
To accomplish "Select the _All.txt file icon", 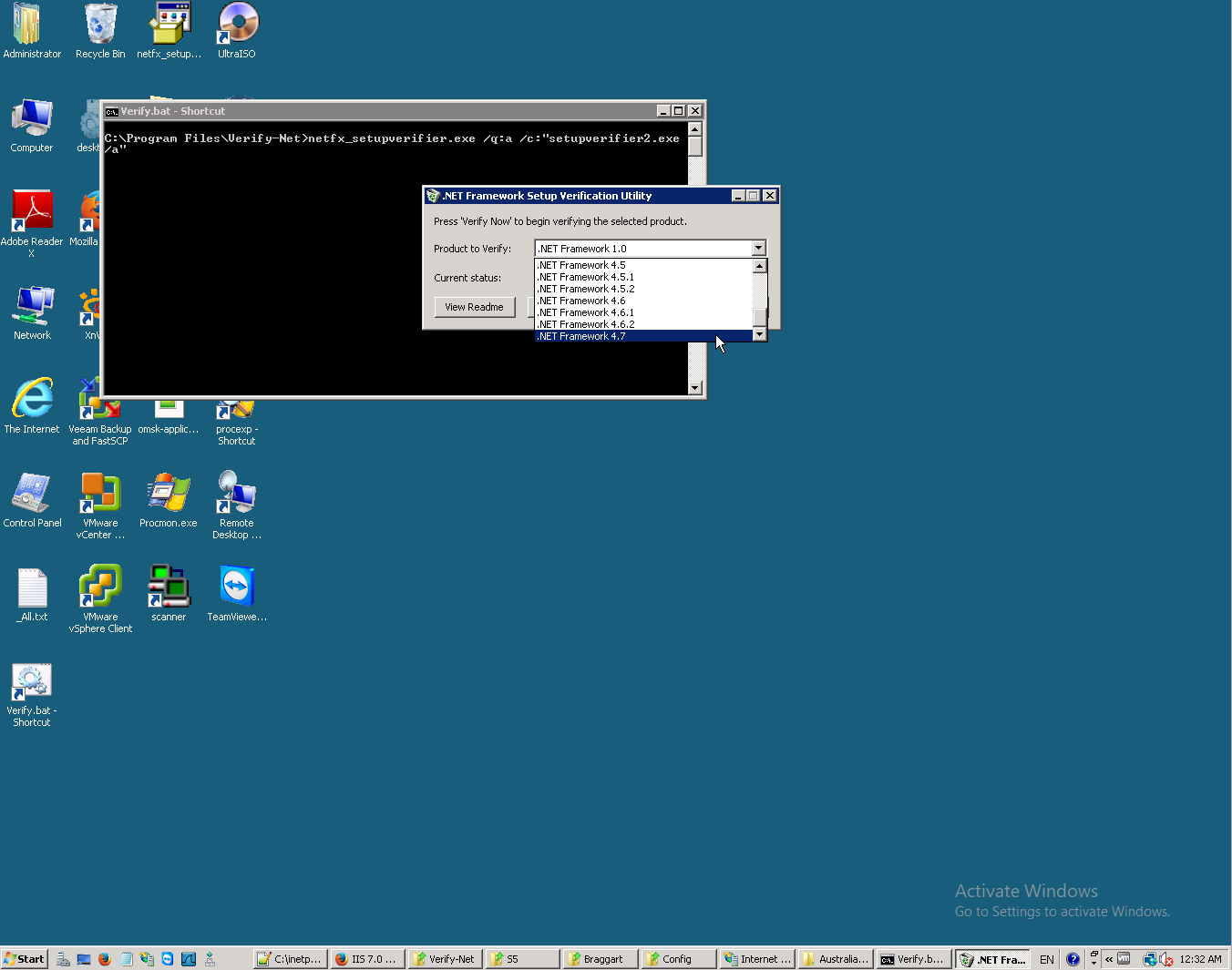I will (x=32, y=595).
